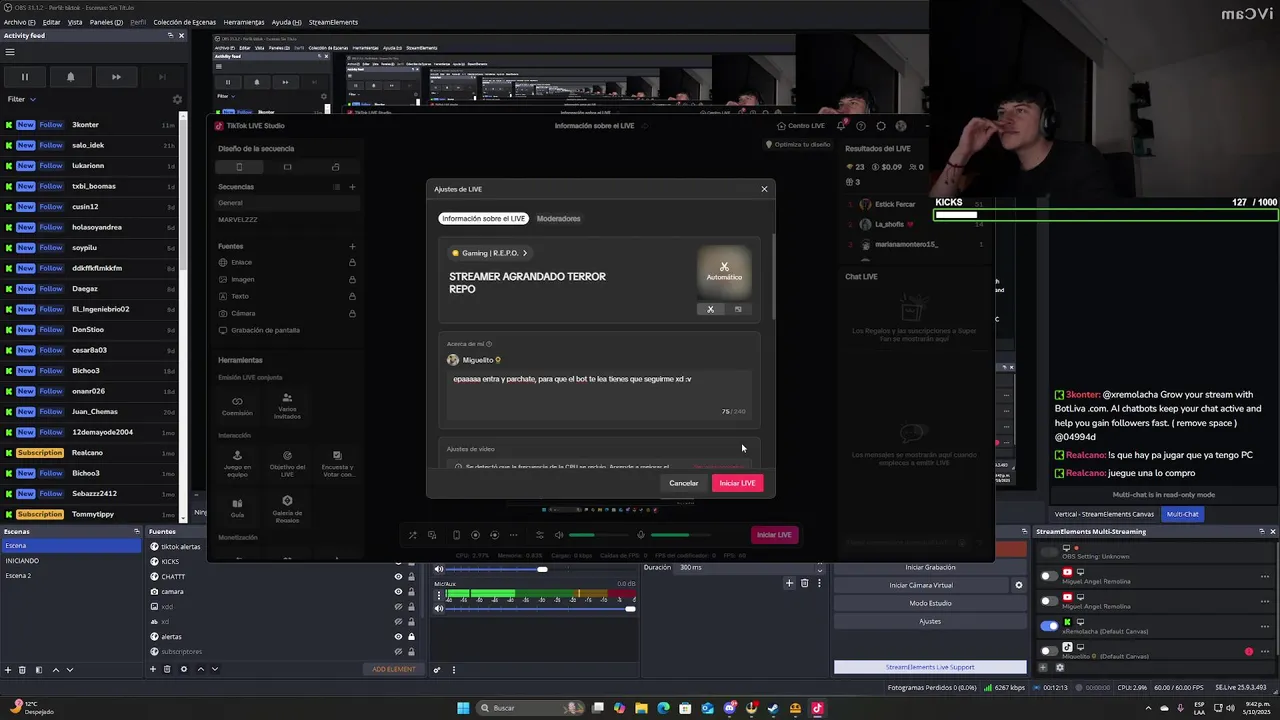Select the scissors crop icon under cover
1280x720 pixels.
[711, 309]
